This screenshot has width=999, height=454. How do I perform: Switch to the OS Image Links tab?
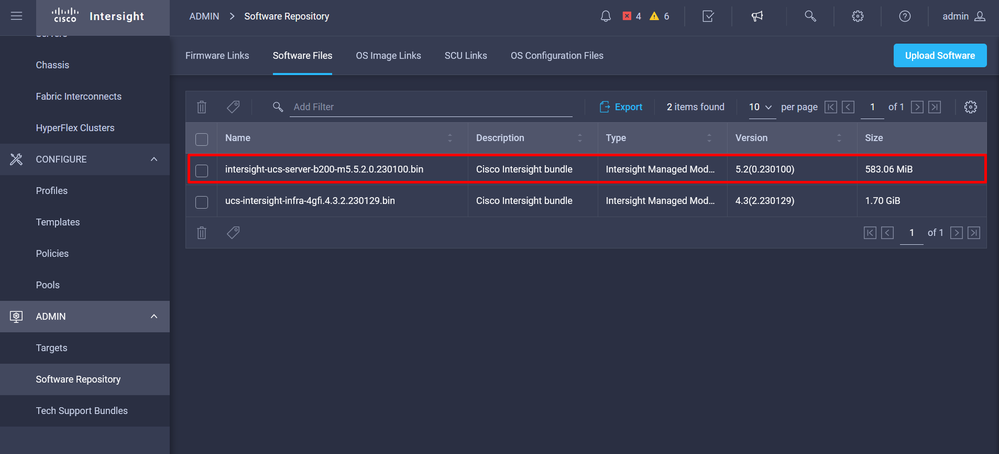[389, 55]
